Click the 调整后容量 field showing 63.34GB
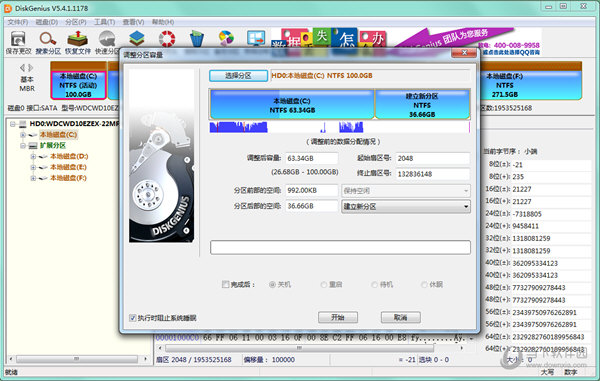Image resolution: width=600 pixels, height=381 pixels. pos(311,158)
